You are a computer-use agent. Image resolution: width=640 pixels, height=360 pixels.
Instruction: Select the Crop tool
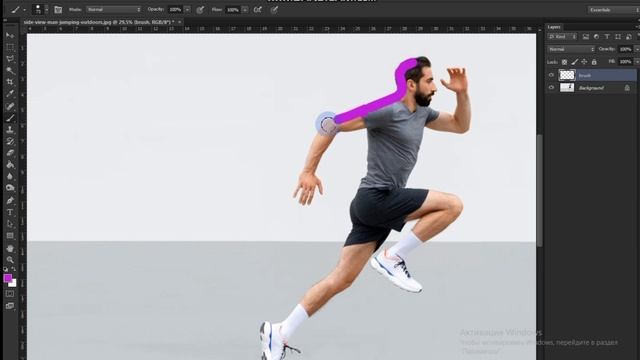(x=10, y=82)
